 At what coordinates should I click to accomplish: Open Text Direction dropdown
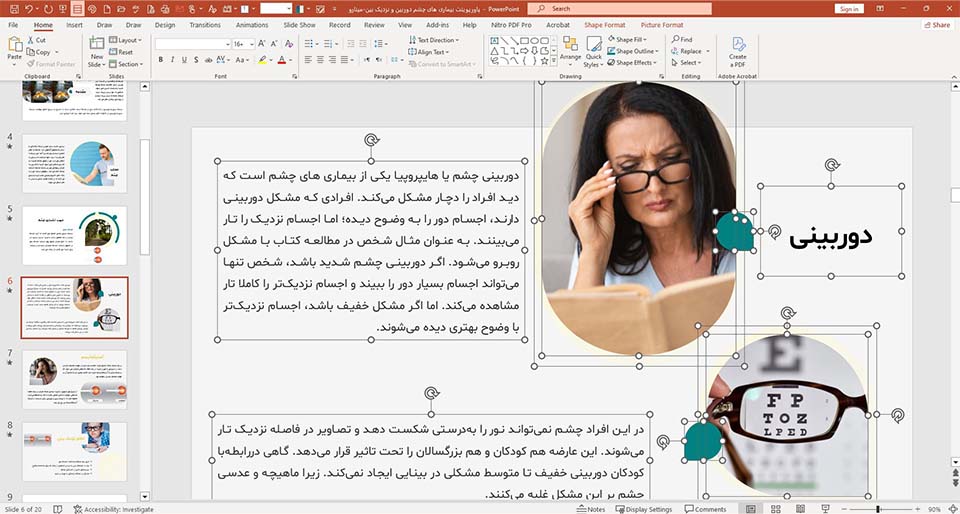(x=433, y=40)
